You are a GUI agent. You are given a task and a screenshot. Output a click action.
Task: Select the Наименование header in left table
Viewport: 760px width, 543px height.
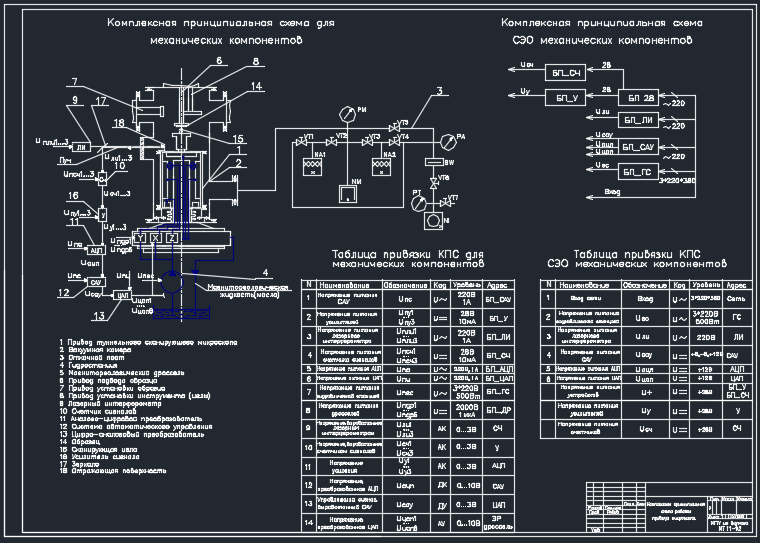point(344,285)
